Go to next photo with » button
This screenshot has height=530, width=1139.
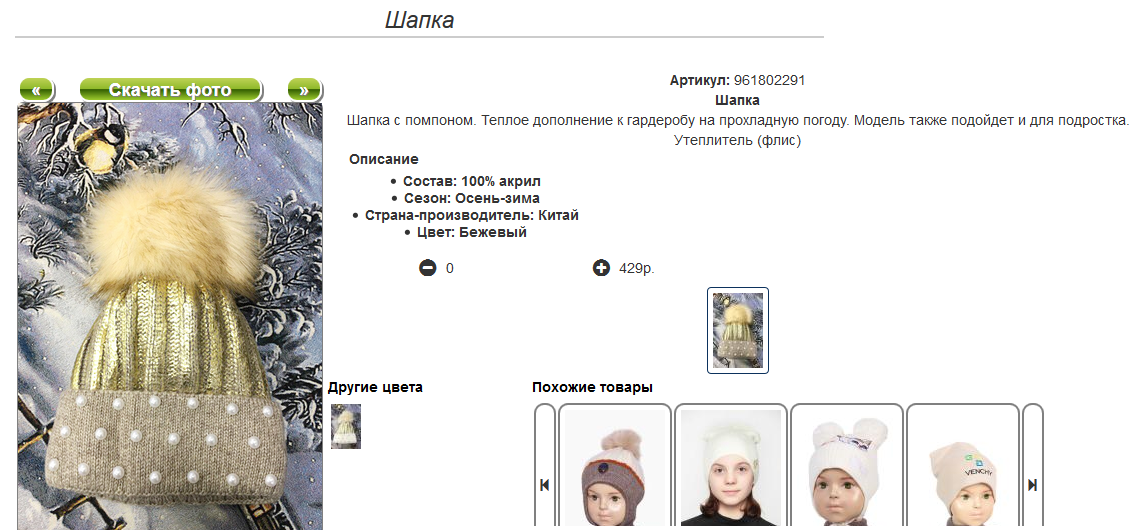304,89
